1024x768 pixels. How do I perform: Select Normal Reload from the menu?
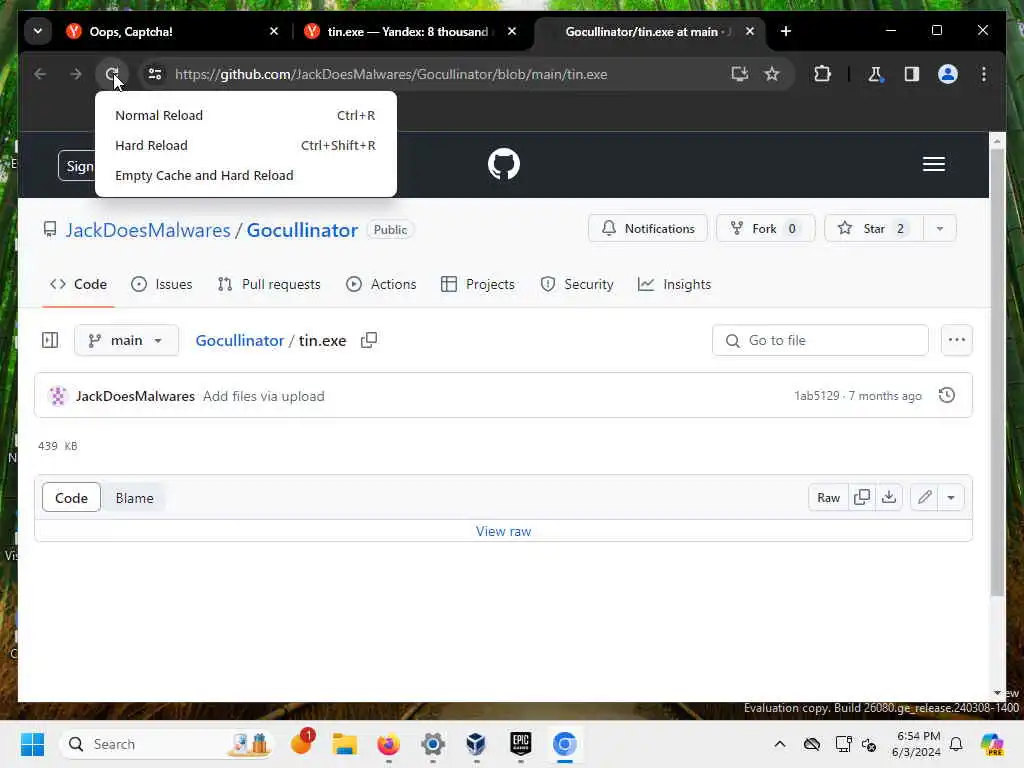pos(246,115)
